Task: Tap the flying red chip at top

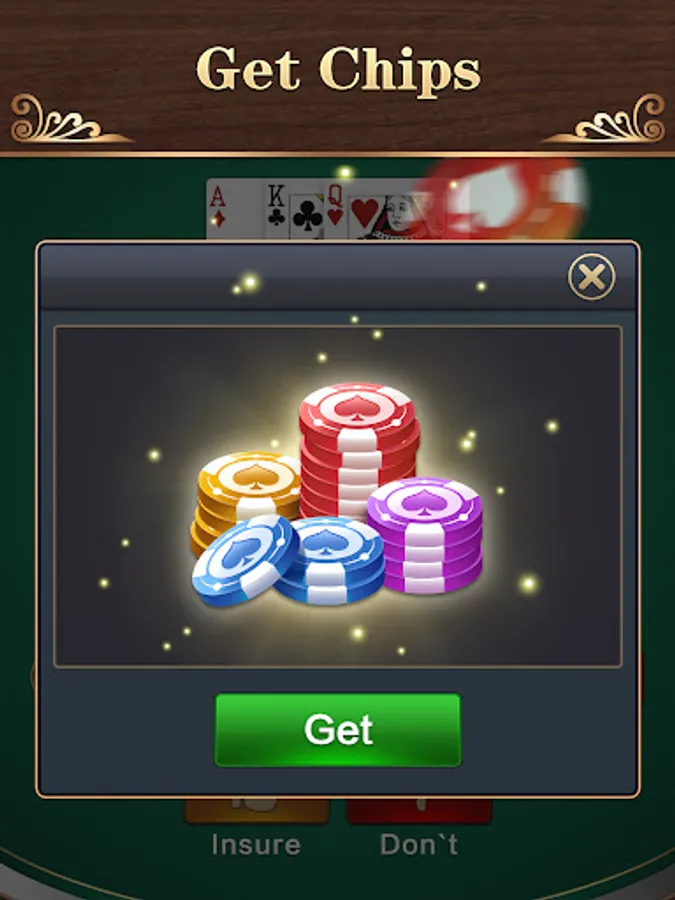Action: click(505, 198)
